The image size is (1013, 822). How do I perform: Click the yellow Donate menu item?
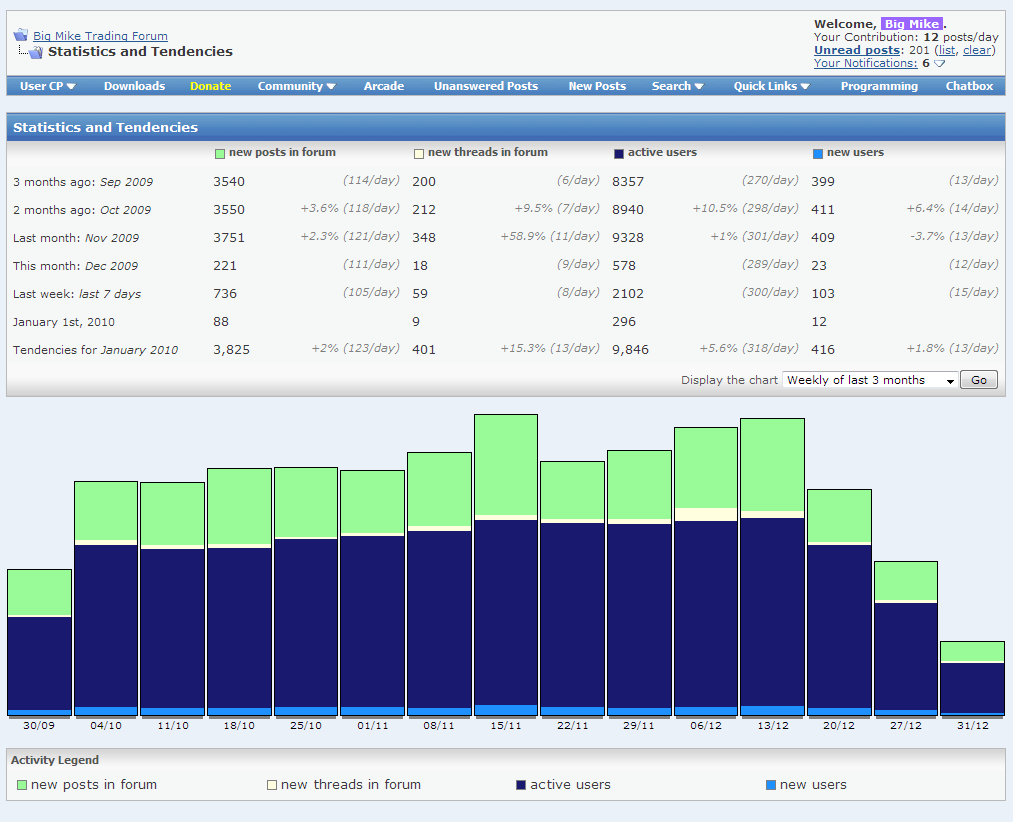211,86
